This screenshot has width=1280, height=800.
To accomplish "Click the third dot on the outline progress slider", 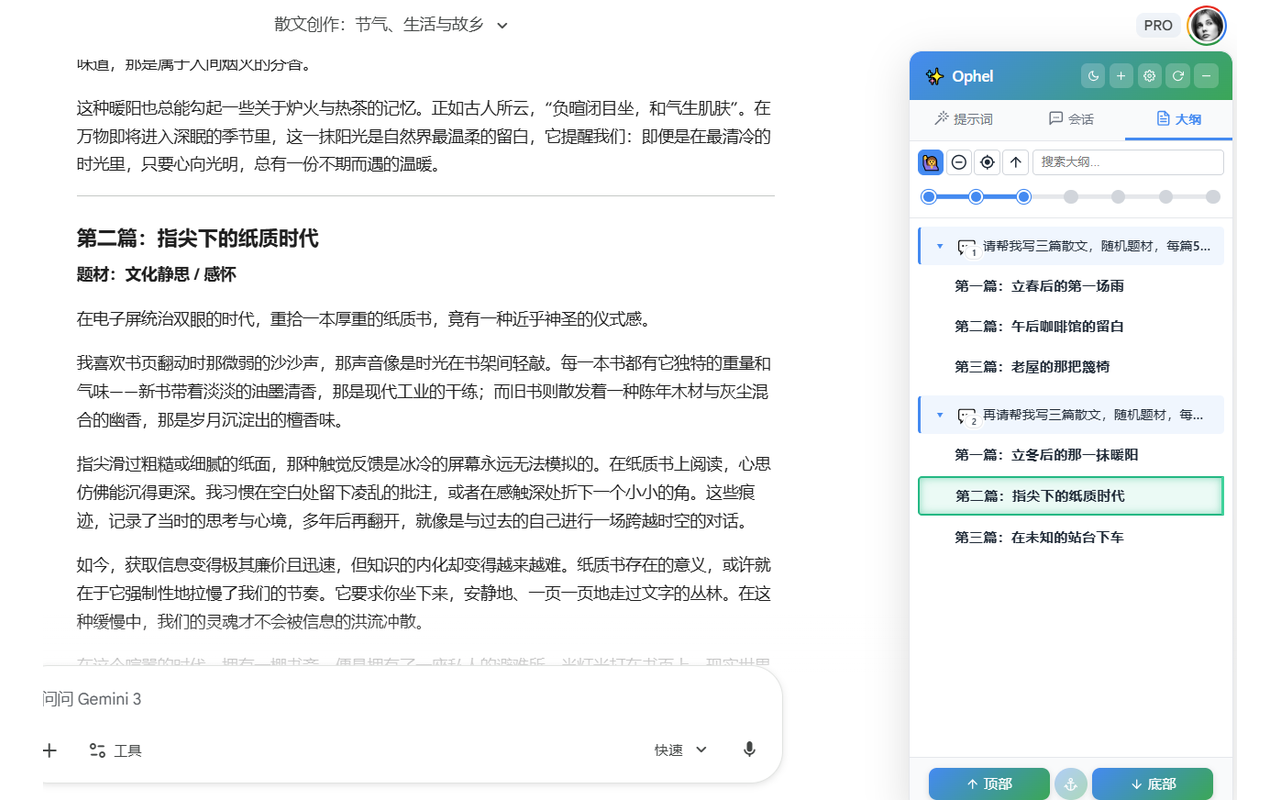I will (1023, 197).
